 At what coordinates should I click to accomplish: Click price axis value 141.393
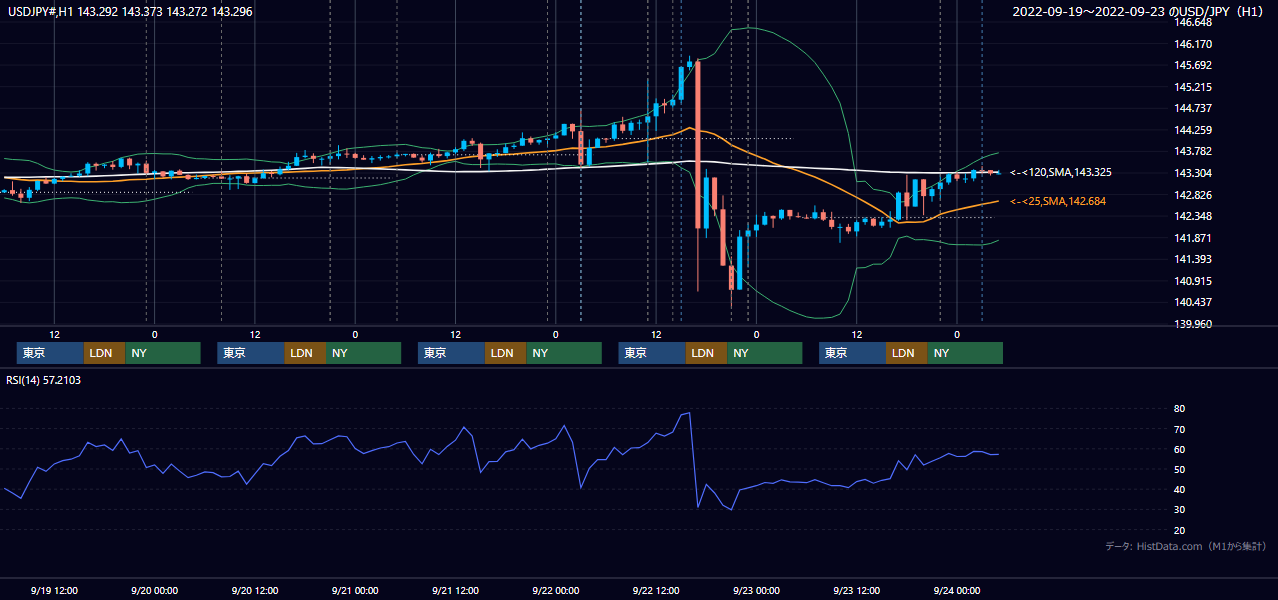coord(1193,259)
